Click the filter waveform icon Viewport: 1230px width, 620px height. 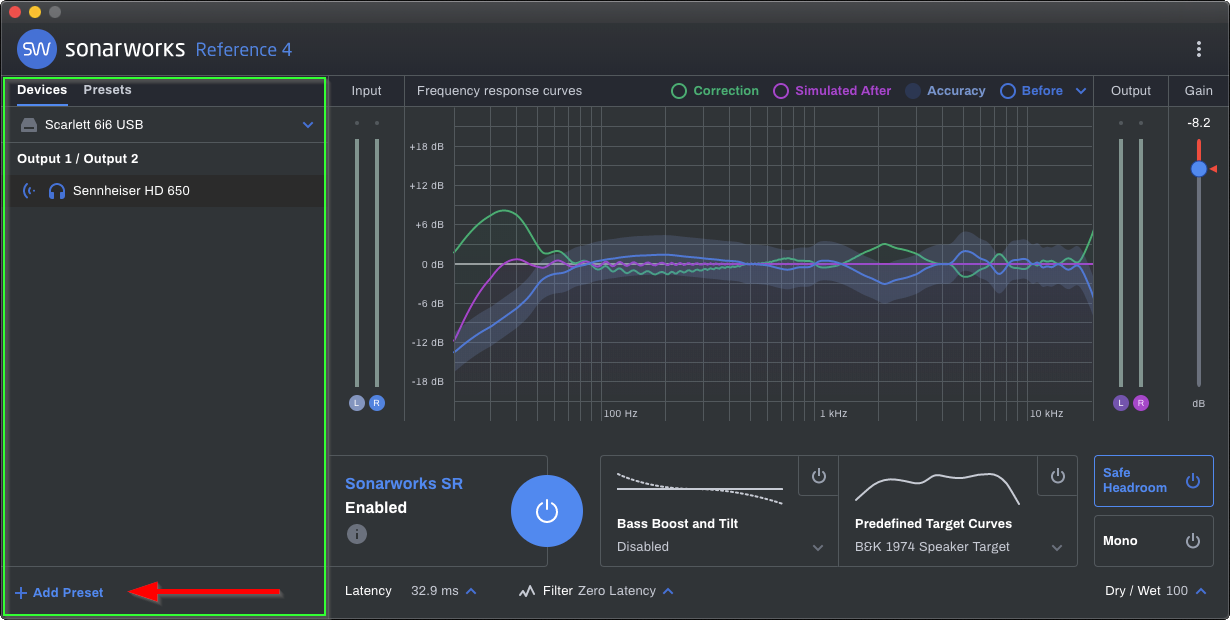point(527,591)
